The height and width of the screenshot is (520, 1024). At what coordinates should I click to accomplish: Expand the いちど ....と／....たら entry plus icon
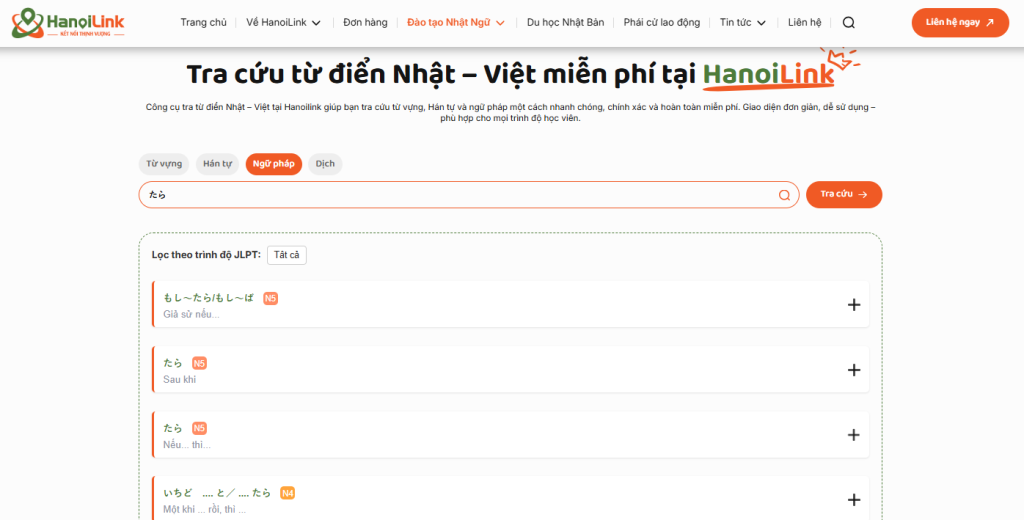point(854,500)
